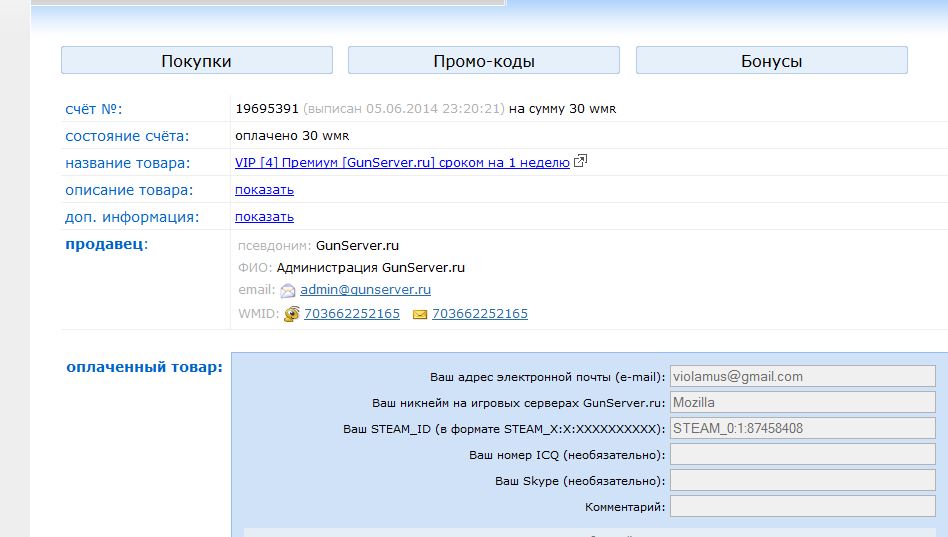
Task: Focus the Skype input field
Action: 802,481
